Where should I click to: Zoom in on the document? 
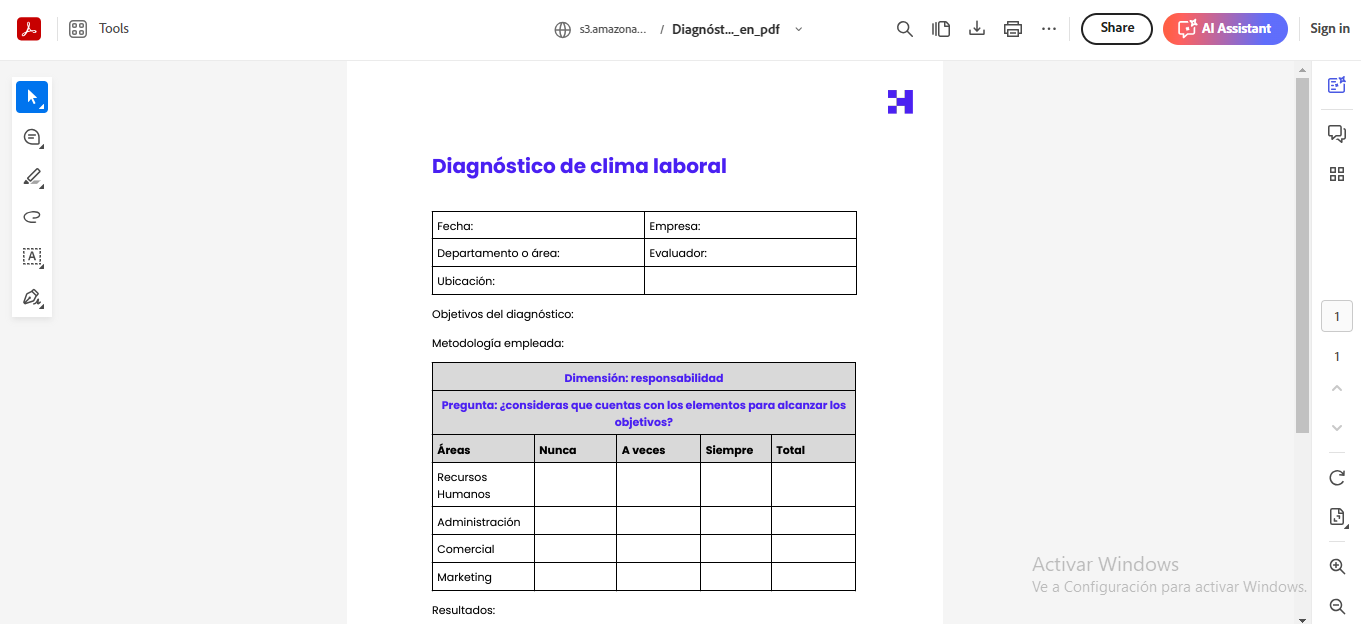1337,565
